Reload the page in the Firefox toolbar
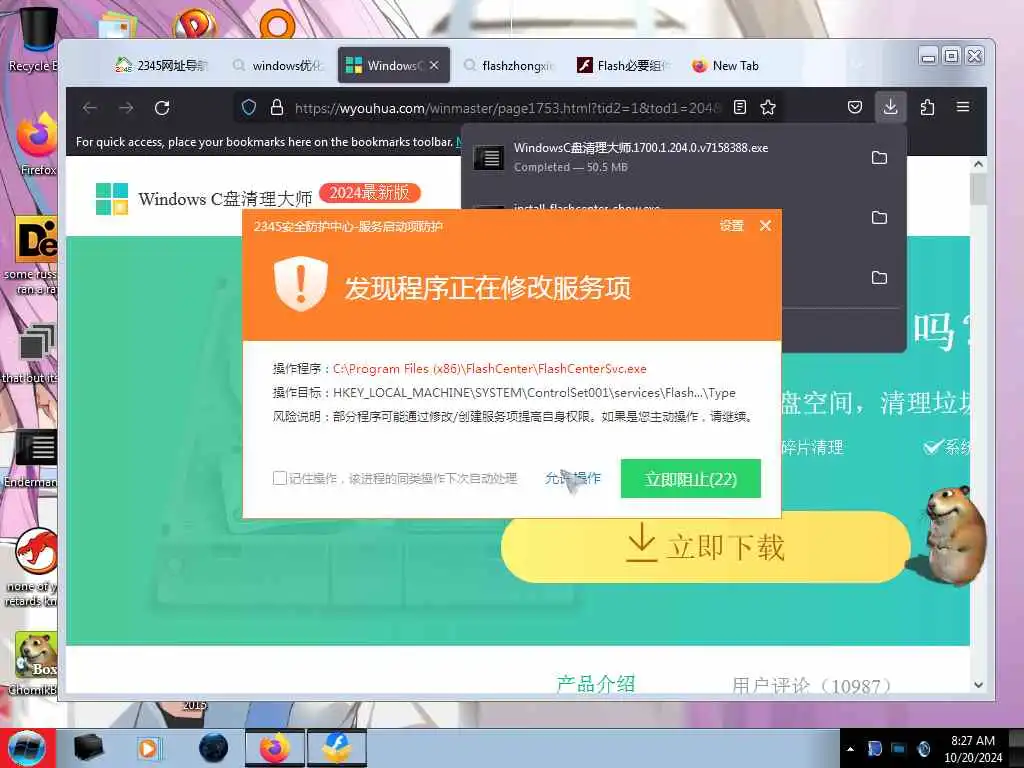This screenshot has height=768, width=1024. click(x=162, y=108)
